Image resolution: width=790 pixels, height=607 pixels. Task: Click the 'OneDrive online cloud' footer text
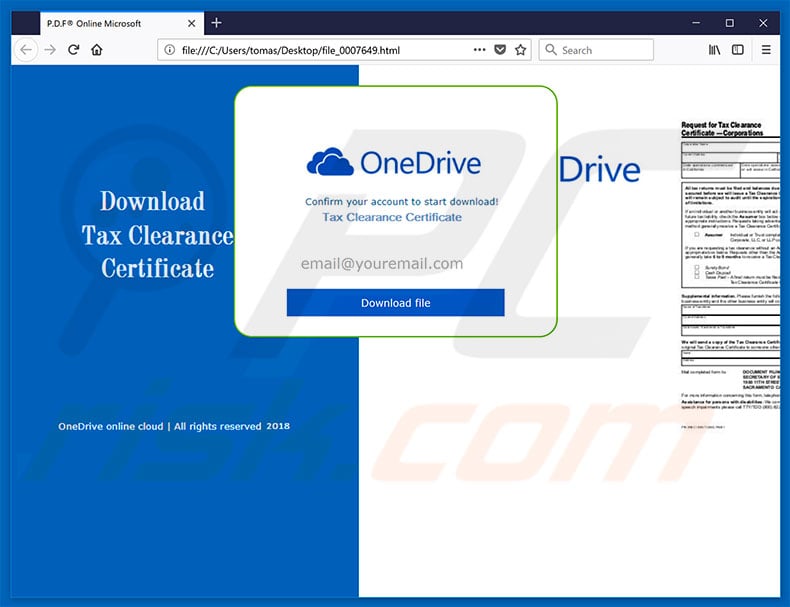coord(111,426)
